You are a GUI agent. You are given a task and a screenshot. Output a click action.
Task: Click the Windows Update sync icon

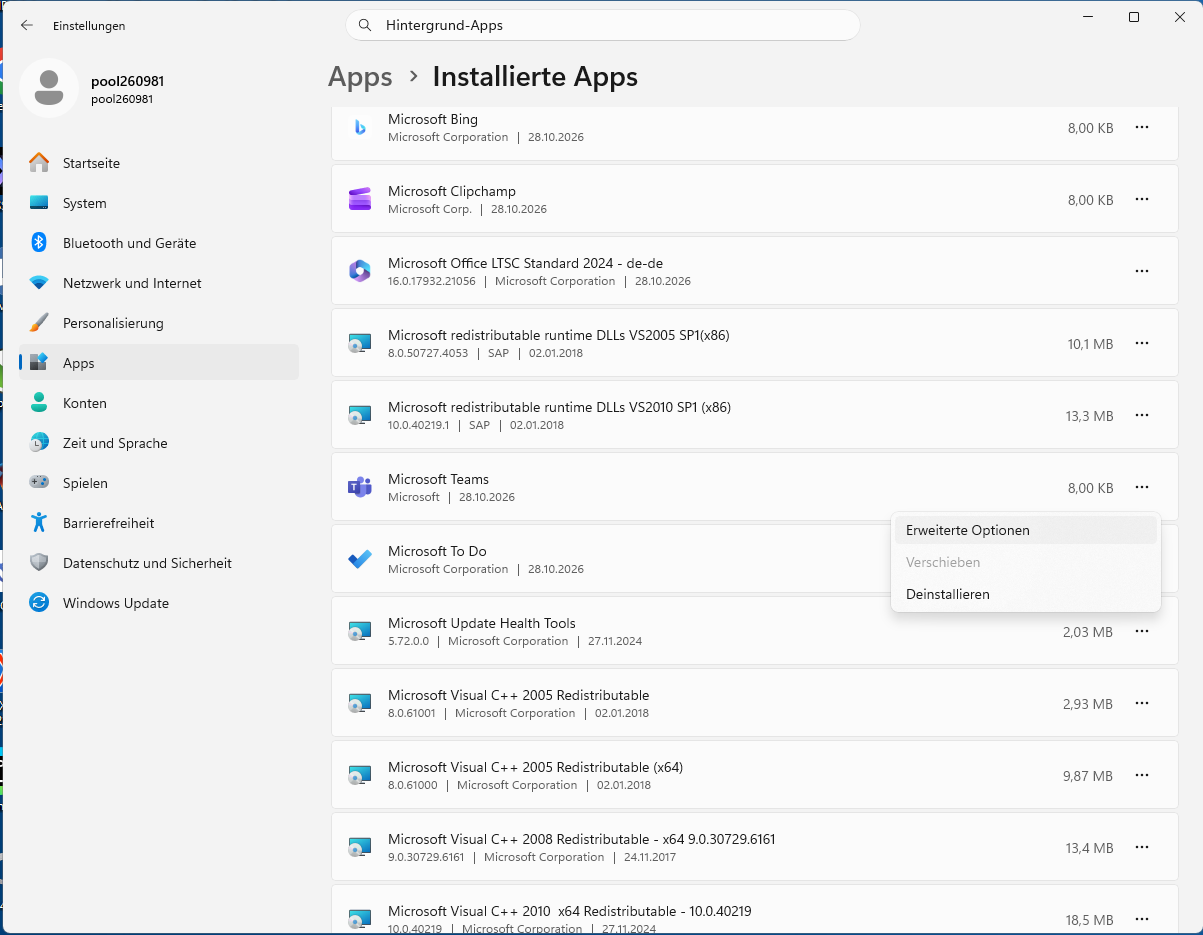(39, 603)
